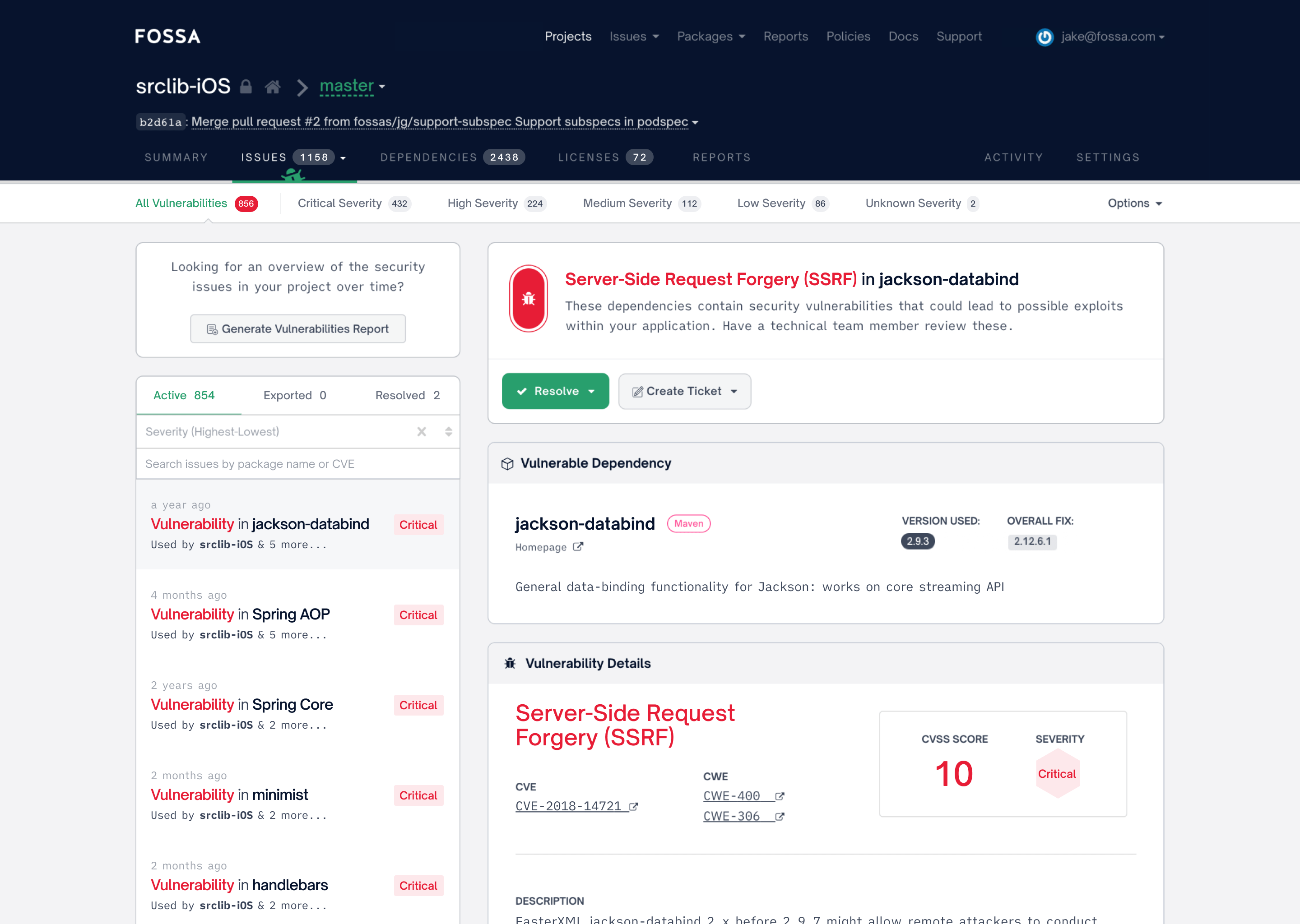This screenshot has width=1300, height=924.
Task: Open the master branch dropdown
Action: 353,87
